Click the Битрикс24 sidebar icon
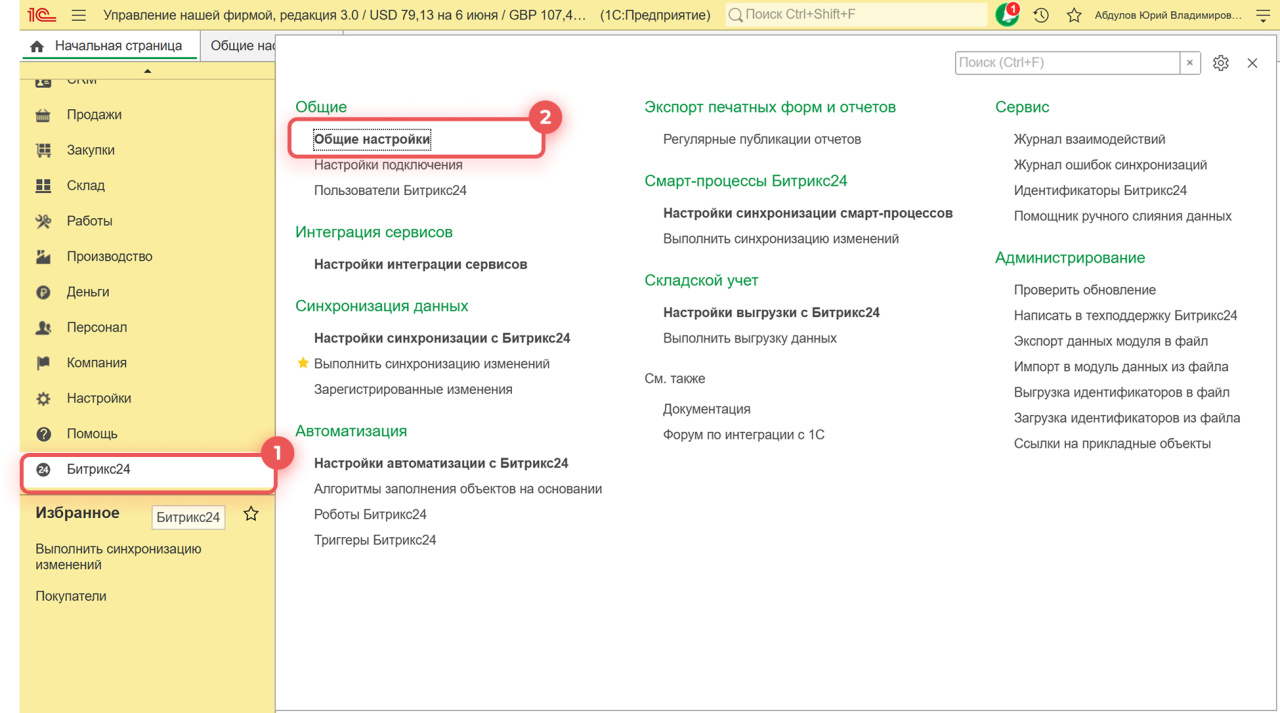Screen dimensions: 1280x713 [43, 470]
